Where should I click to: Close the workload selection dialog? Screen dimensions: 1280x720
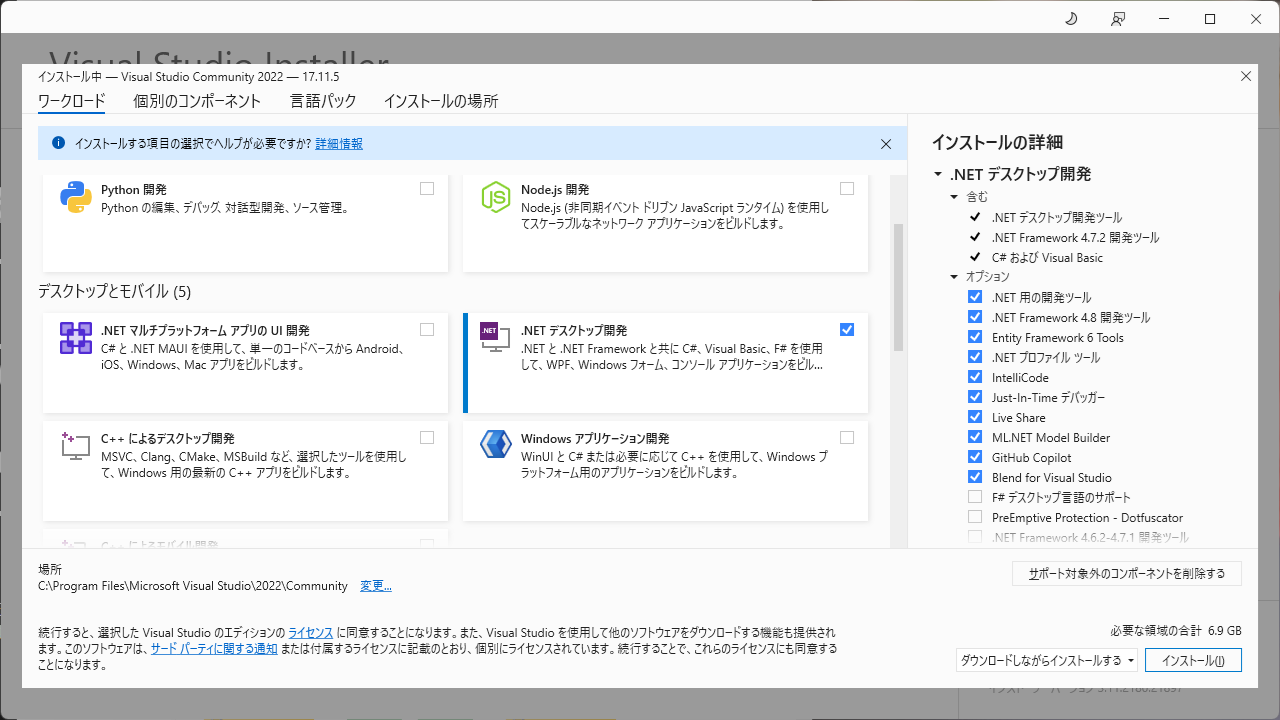(1246, 76)
